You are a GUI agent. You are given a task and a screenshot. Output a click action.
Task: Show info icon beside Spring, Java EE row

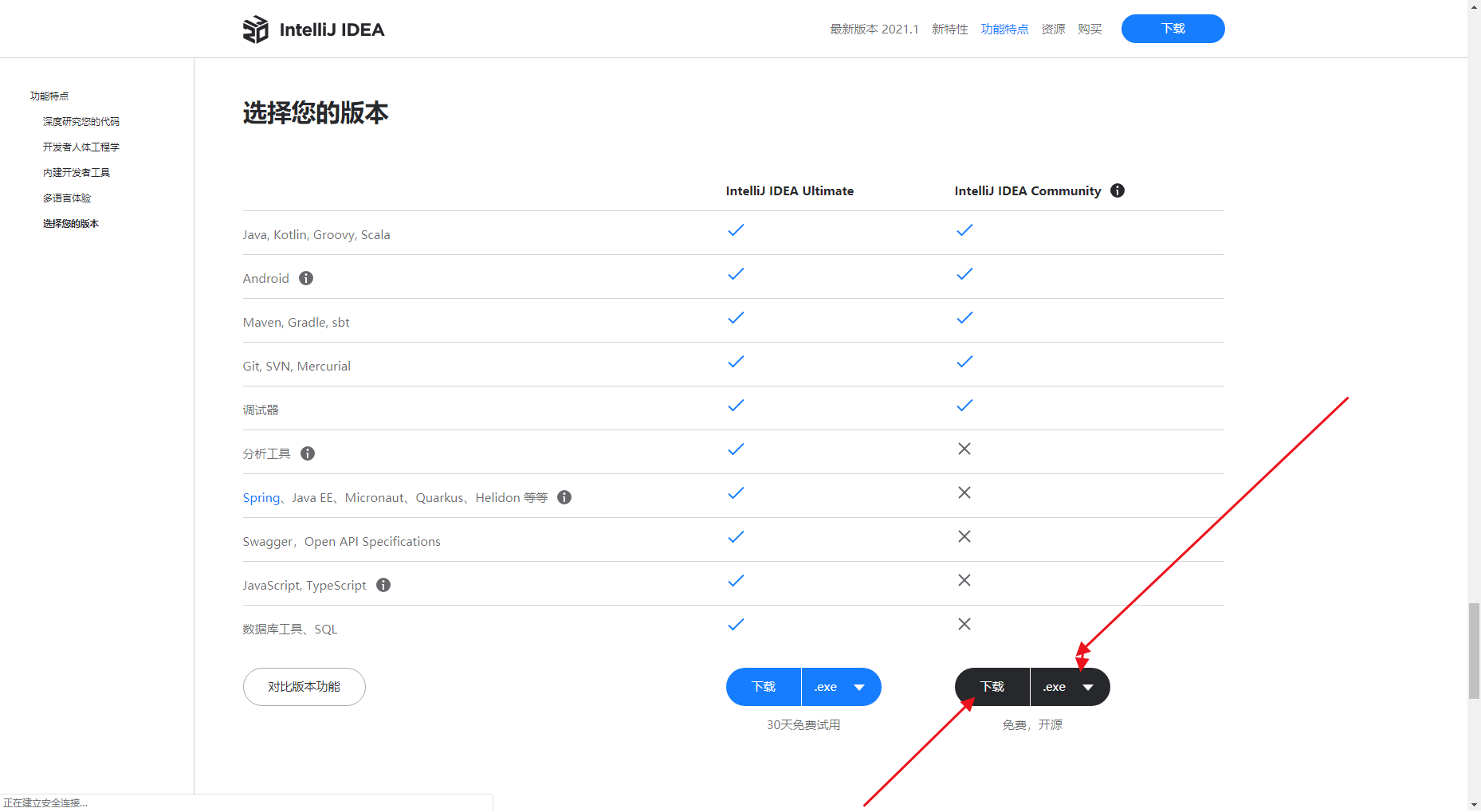tap(564, 497)
